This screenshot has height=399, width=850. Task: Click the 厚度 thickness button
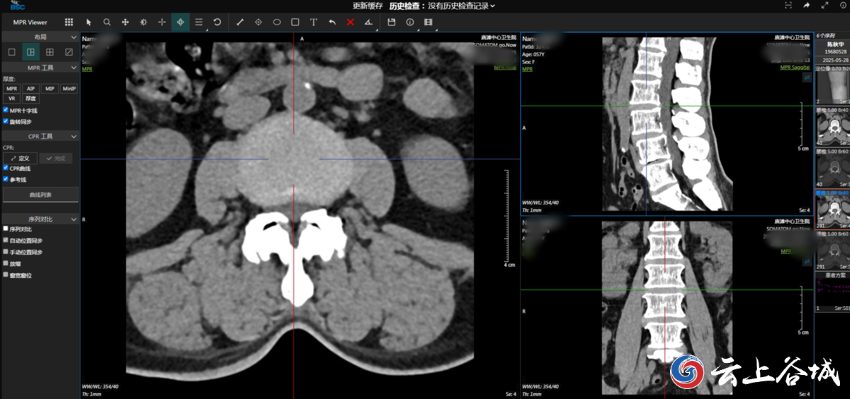click(x=30, y=99)
